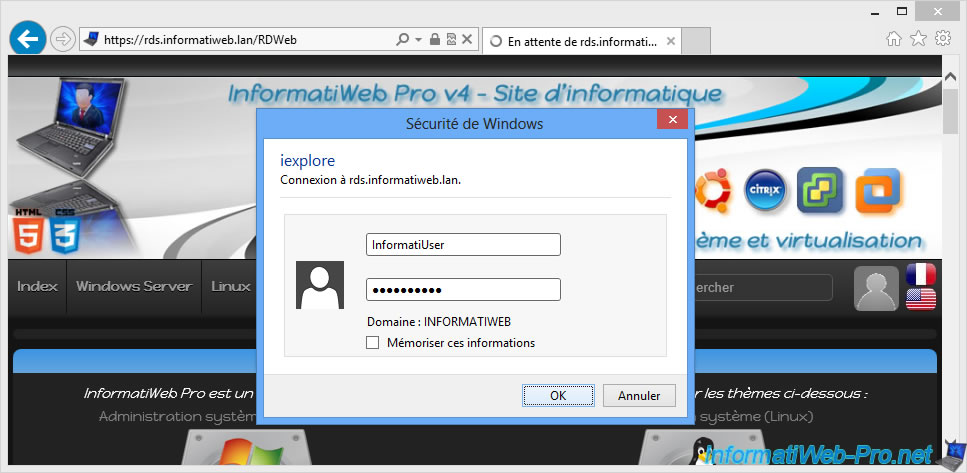Open the Index menu item
Viewport: 967px width, 473px height.
[37, 286]
